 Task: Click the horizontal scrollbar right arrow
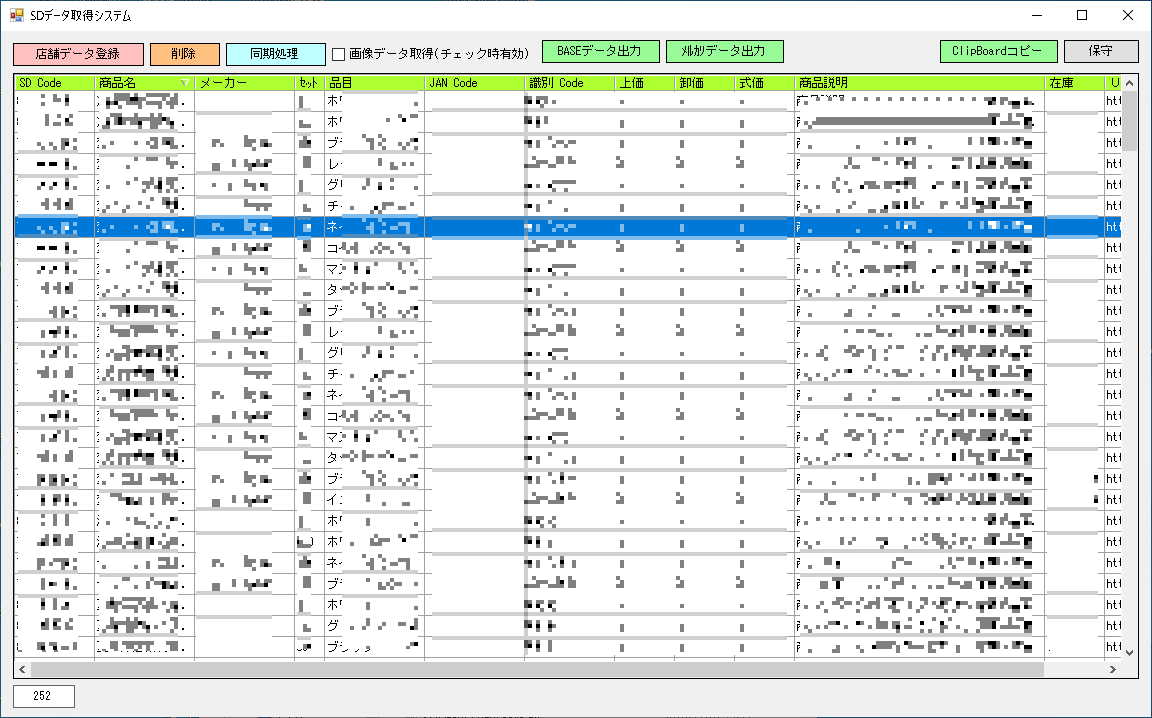pos(1113,668)
